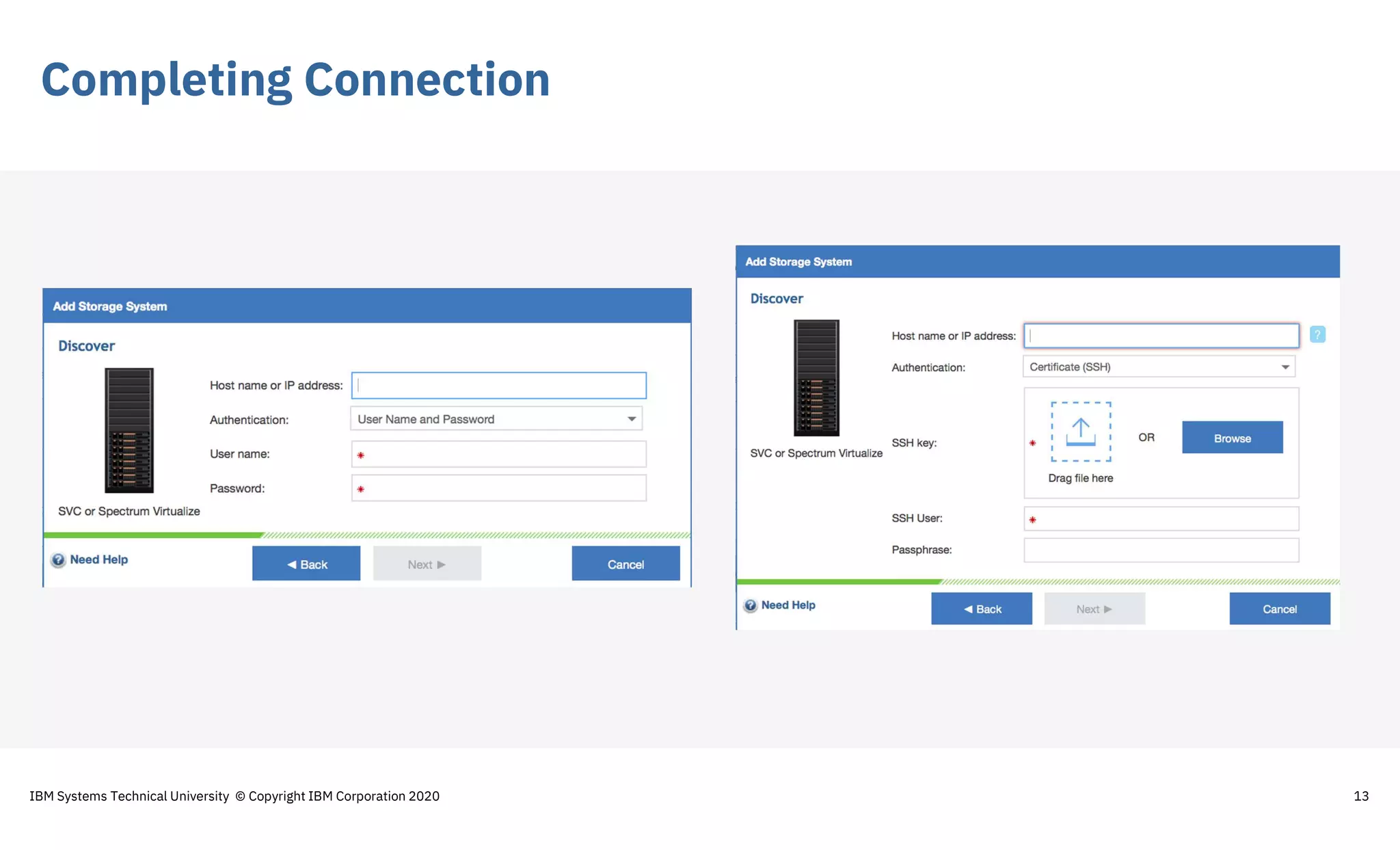The image size is (1400, 850).
Task: Click the storage rack image in right dialog
Action: pyautogui.click(x=816, y=377)
